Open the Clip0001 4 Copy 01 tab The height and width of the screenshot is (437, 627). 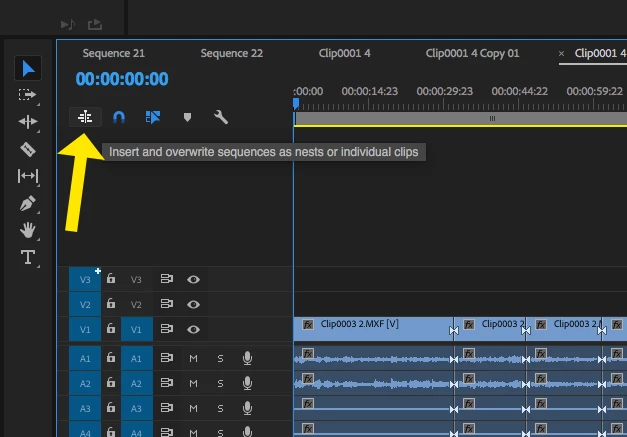click(x=472, y=53)
